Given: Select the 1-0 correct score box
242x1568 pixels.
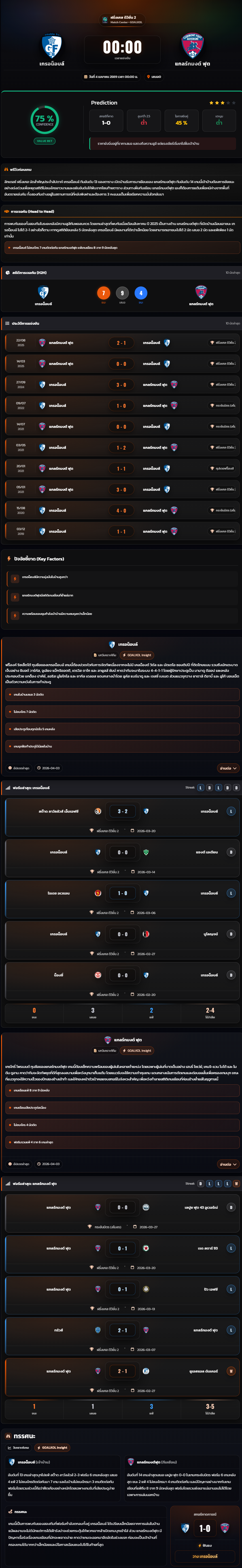Looking at the screenshot, I should click(x=106, y=120).
